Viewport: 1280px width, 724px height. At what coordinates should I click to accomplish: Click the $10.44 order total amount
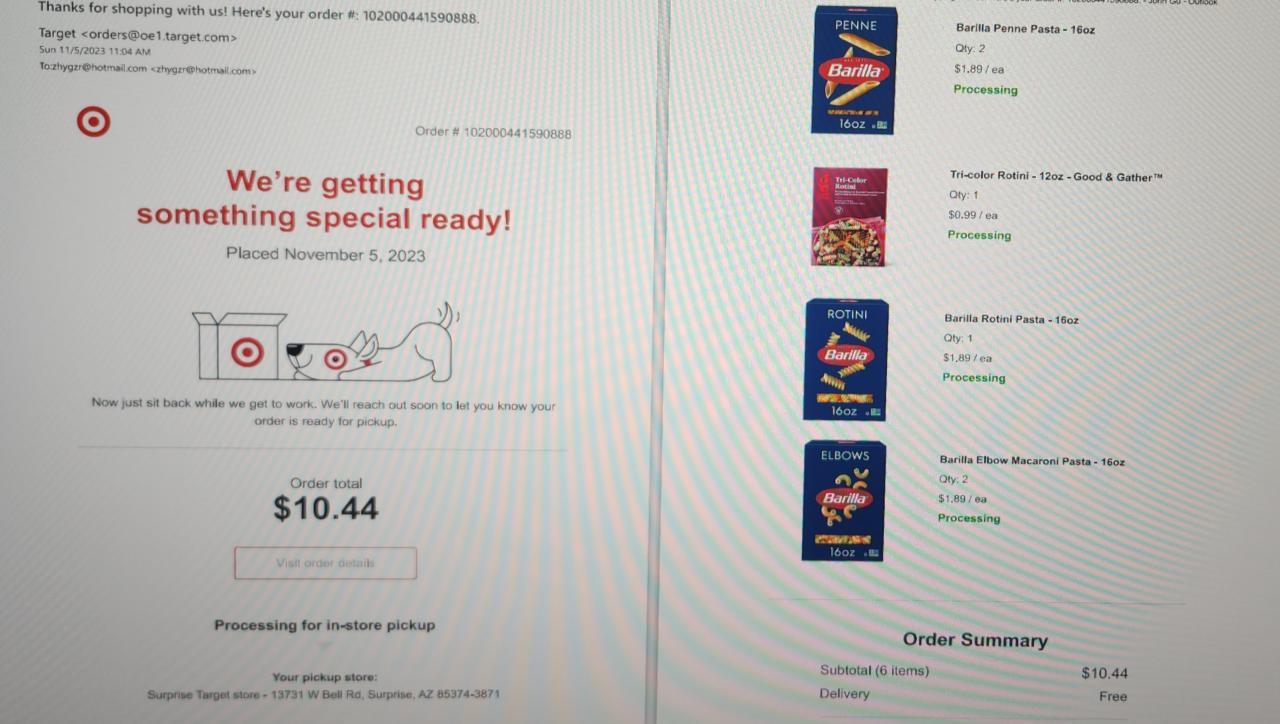tap(326, 508)
